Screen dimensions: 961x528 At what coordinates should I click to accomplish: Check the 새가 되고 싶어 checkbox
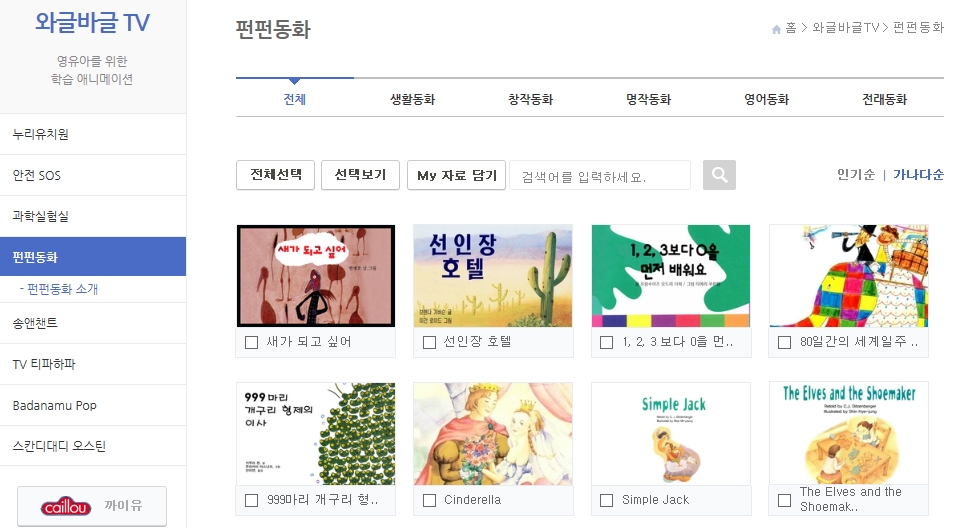251,342
